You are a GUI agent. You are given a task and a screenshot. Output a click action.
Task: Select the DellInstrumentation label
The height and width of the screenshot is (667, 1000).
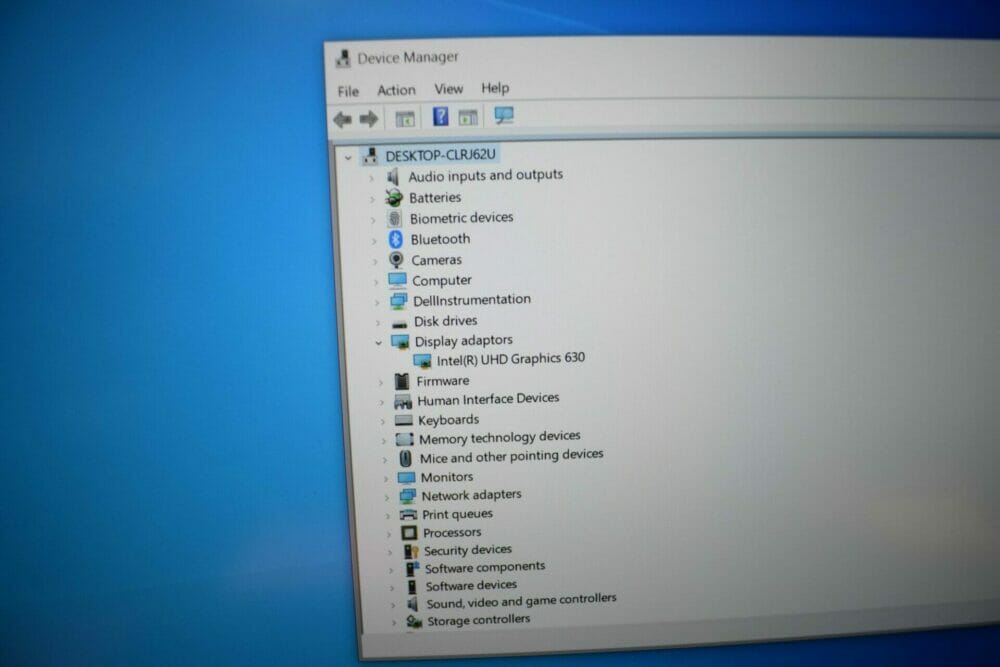click(x=471, y=300)
